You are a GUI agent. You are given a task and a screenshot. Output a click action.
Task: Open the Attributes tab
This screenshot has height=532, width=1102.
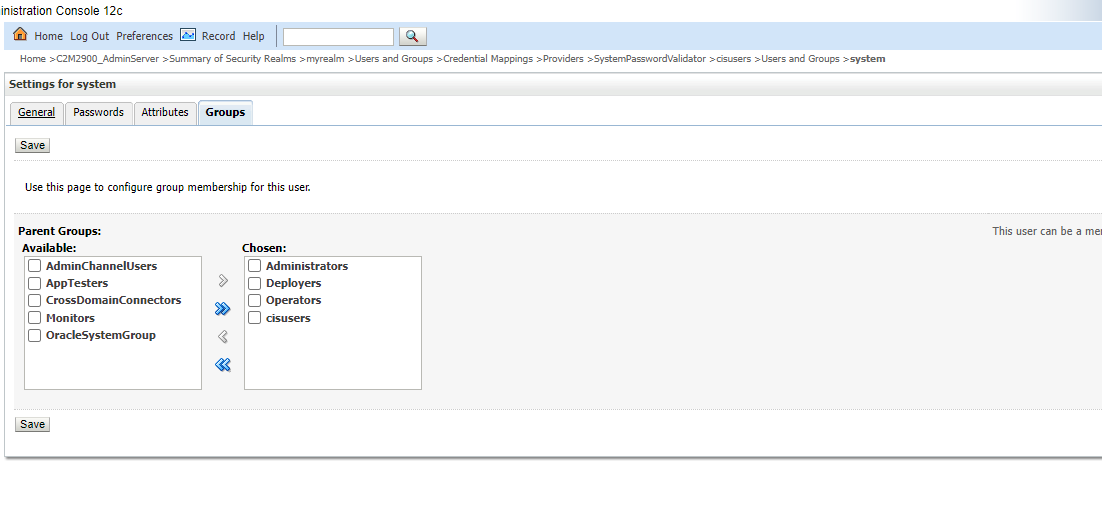(x=165, y=112)
